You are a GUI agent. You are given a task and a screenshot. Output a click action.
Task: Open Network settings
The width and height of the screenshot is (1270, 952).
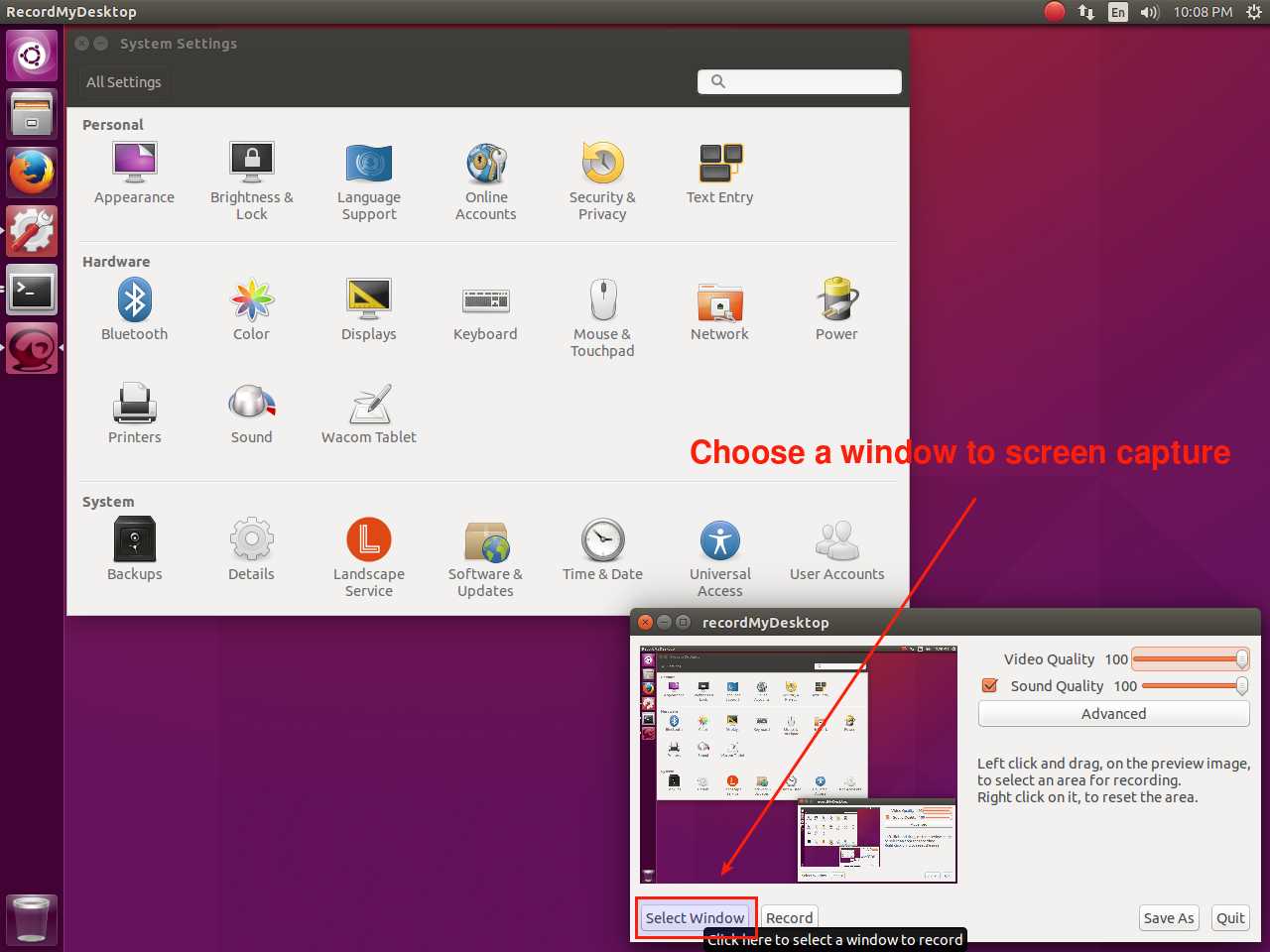pyautogui.click(x=719, y=310)
